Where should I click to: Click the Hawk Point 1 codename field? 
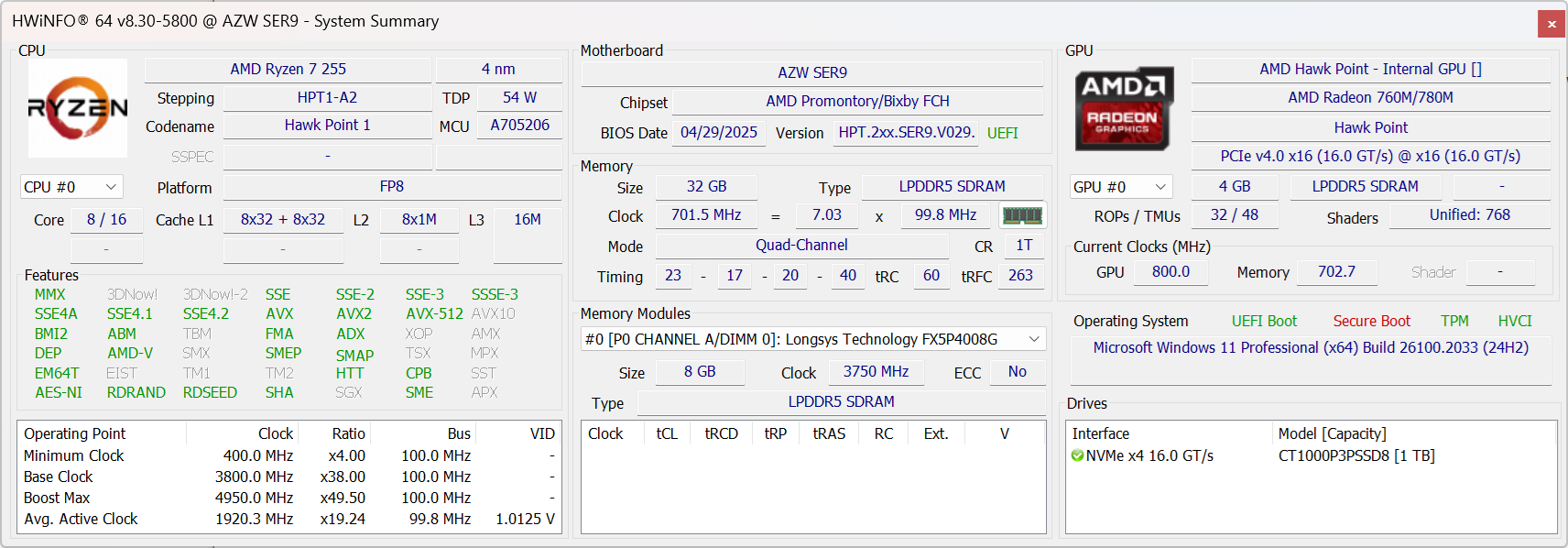pyautogui.click(x=327, y=126)
